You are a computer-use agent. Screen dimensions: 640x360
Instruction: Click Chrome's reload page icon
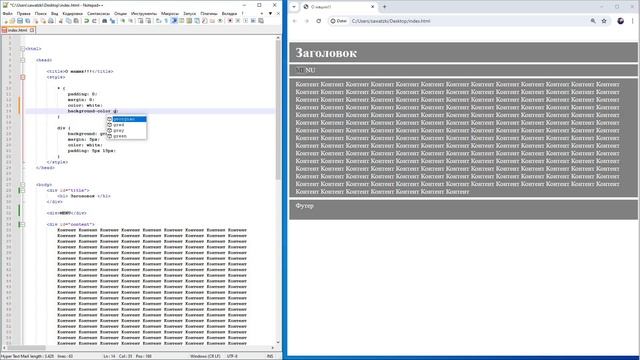click(318, 21)
